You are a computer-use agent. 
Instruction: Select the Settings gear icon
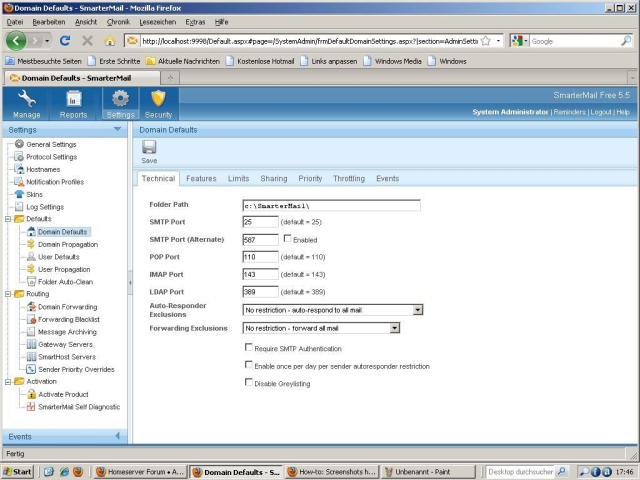(x=120, y=99)
